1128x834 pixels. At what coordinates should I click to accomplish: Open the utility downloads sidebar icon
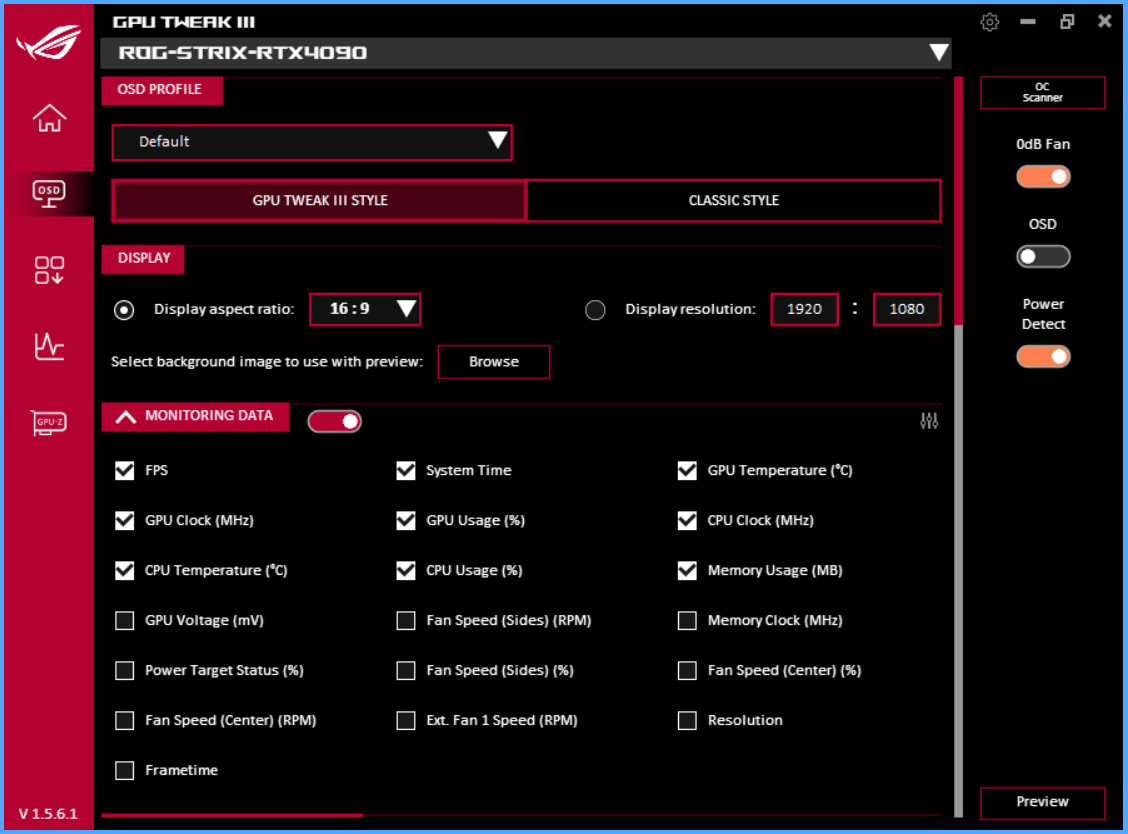(x=49, y=270)
